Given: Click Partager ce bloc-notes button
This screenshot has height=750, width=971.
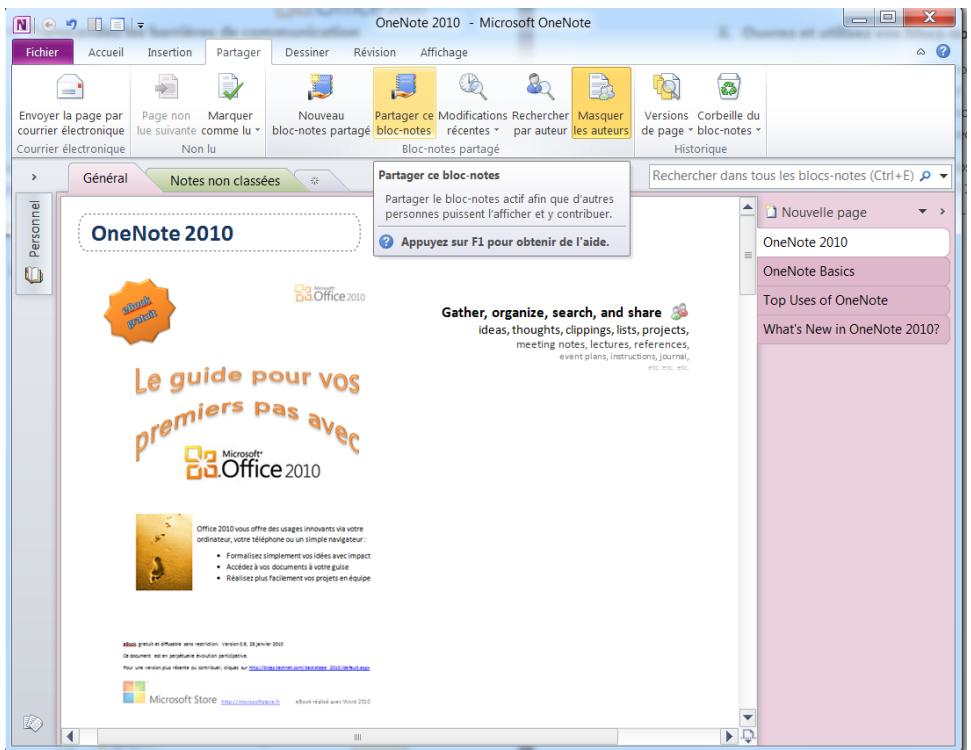Looking at the screenshot, I should [x=404, y=103].
